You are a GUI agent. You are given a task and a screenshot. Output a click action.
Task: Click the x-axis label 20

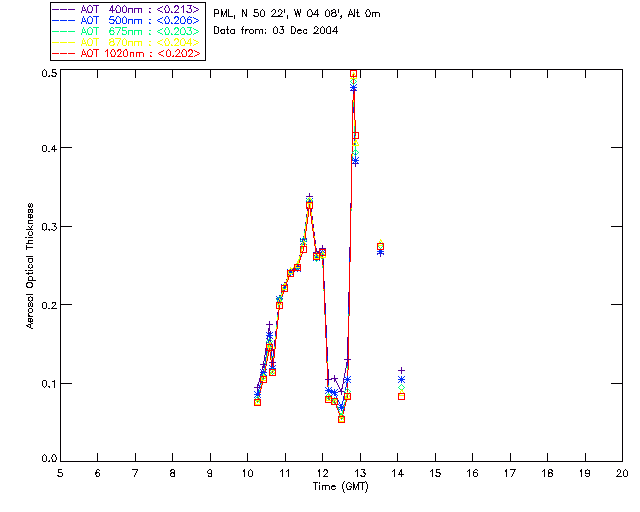[x=622, y=473]
